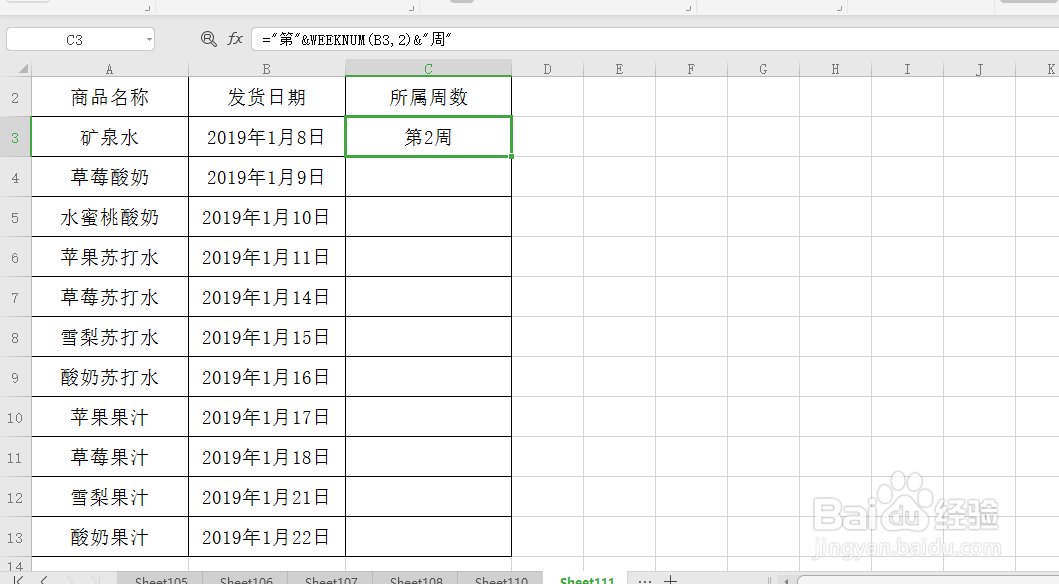1059x584 pixels.
Task: Click the 所属周数 header cell
Action: (428, 97)
